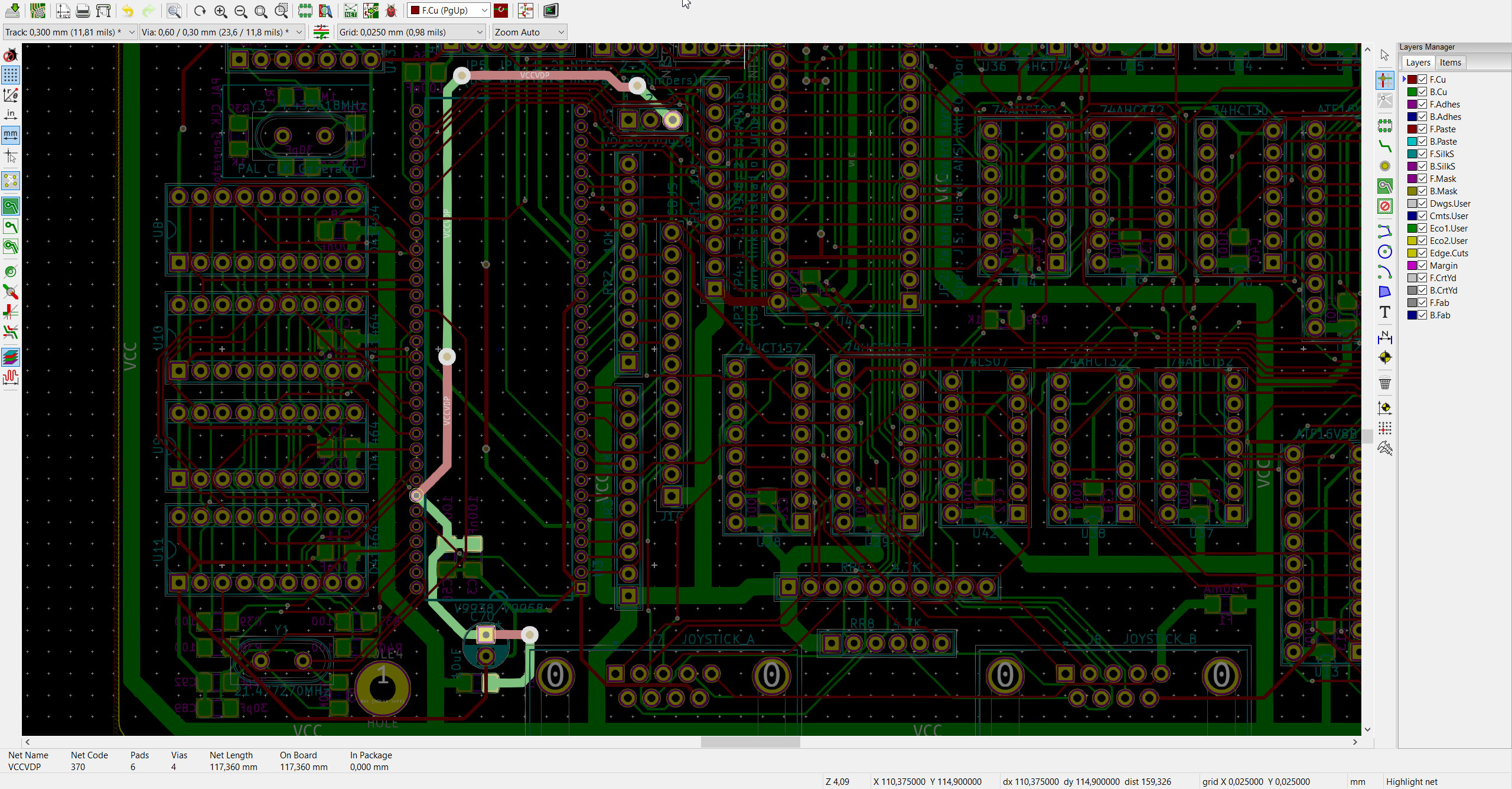Open the Zoom Auto dropdown

[530, 32]
